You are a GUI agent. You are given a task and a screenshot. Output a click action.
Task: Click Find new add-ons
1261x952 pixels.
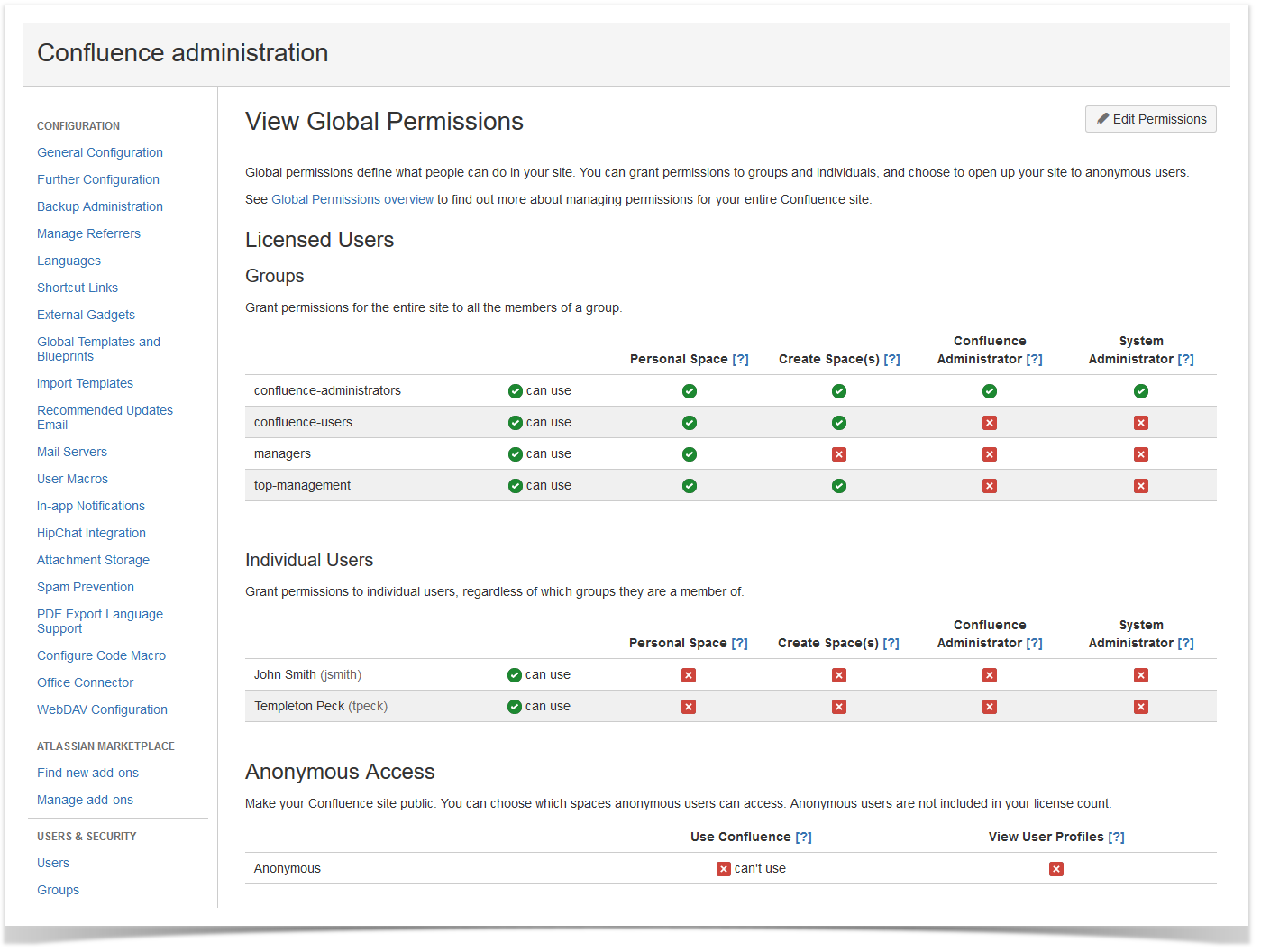(87, 773)
